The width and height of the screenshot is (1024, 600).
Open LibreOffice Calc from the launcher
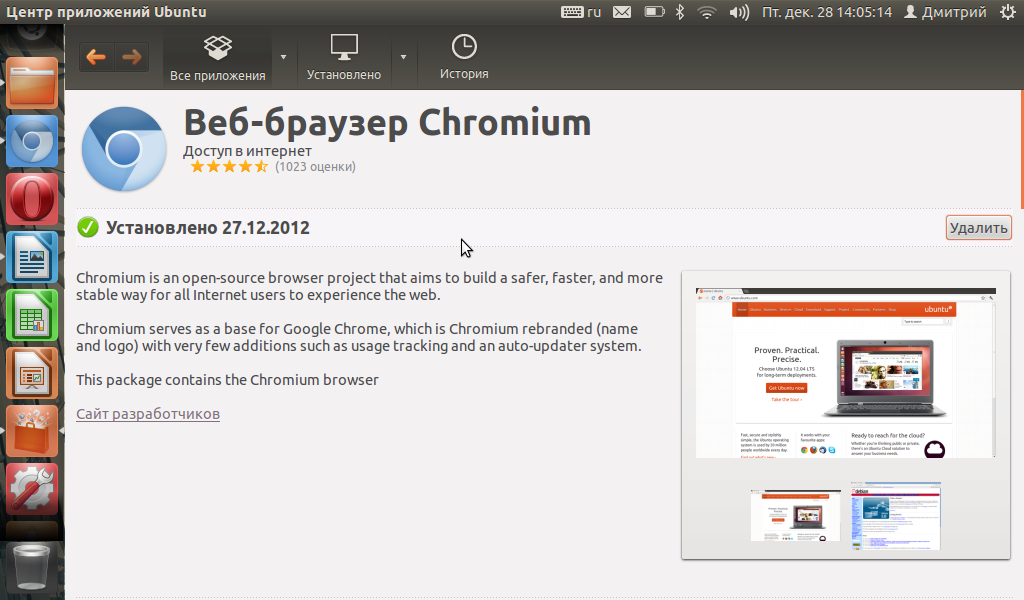tap(32, 315)
